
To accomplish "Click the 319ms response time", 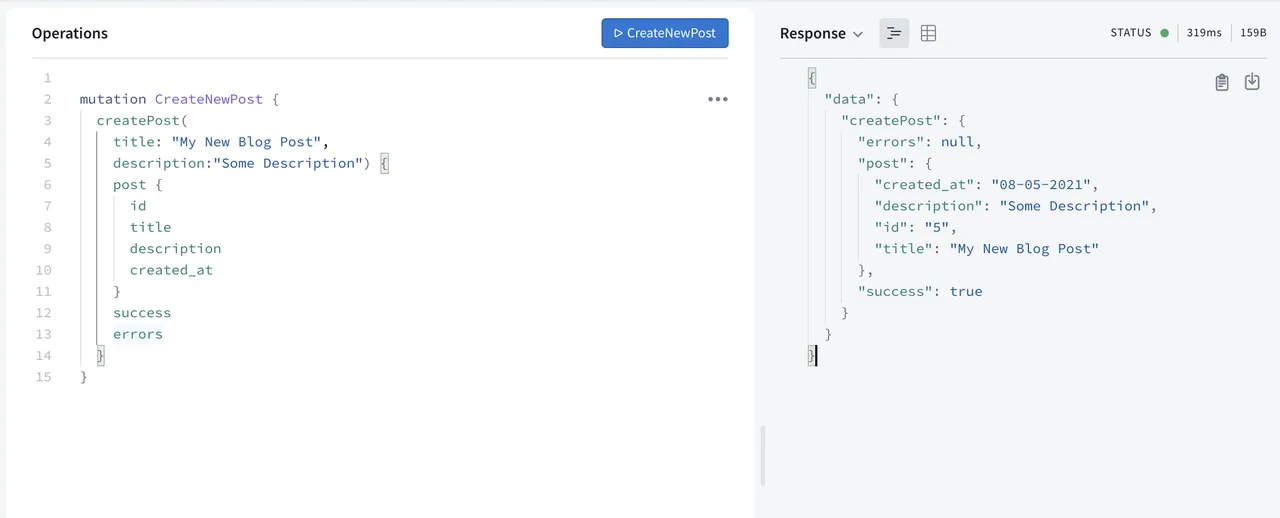I will tap(1204, 33).
